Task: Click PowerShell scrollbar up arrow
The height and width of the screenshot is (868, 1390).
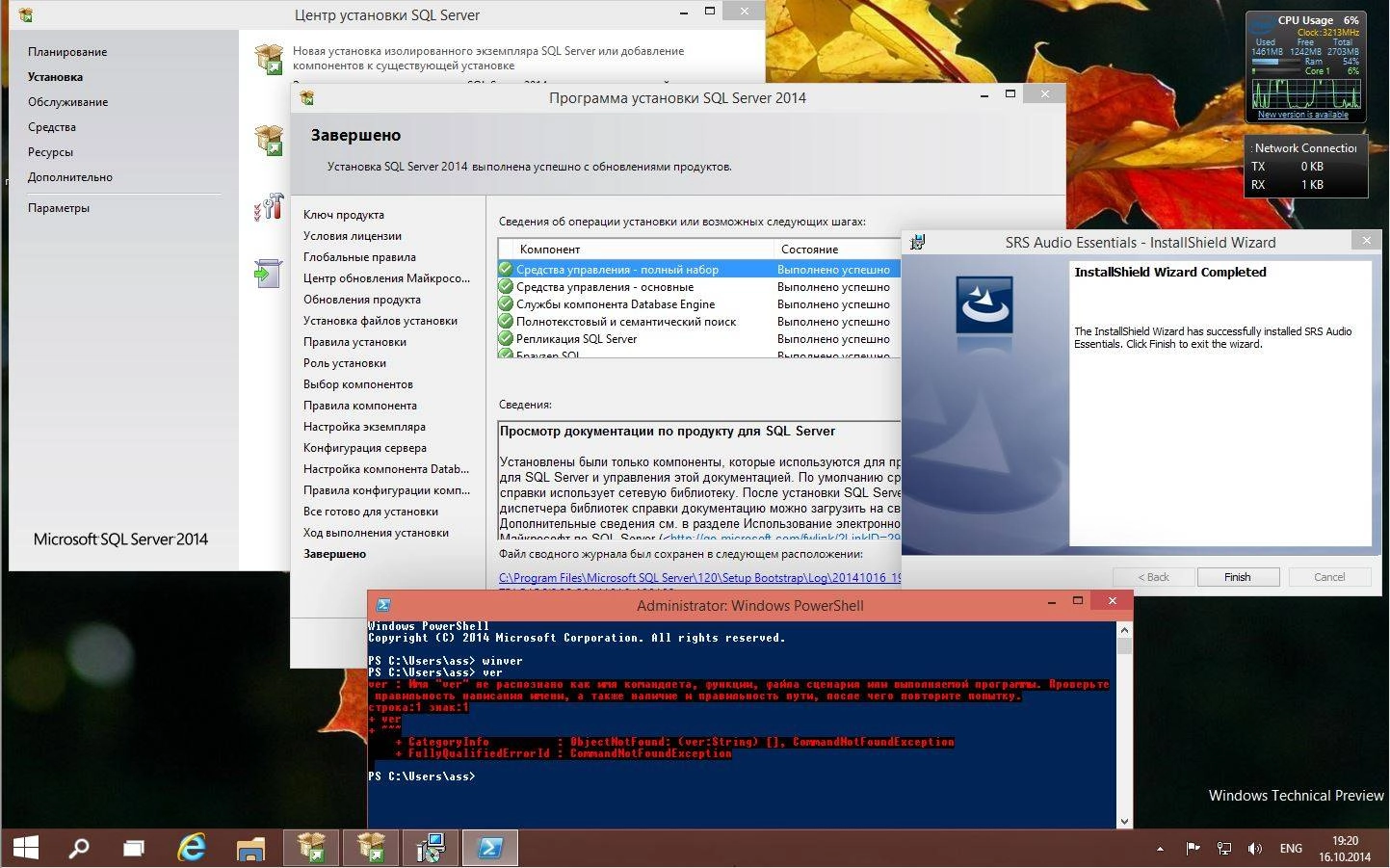Action: click(x=1124, y=629)
